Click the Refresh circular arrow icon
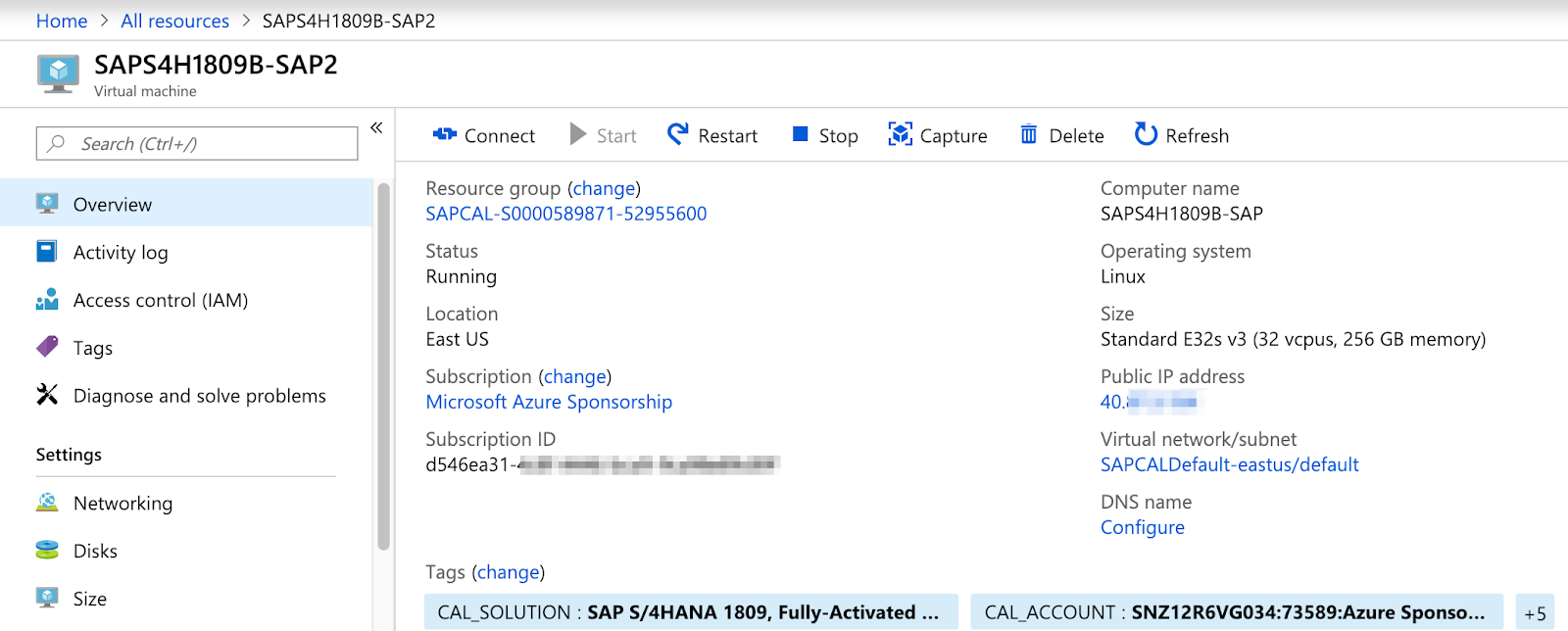This screenshot has width=1568, height=631. [1146, 134]
